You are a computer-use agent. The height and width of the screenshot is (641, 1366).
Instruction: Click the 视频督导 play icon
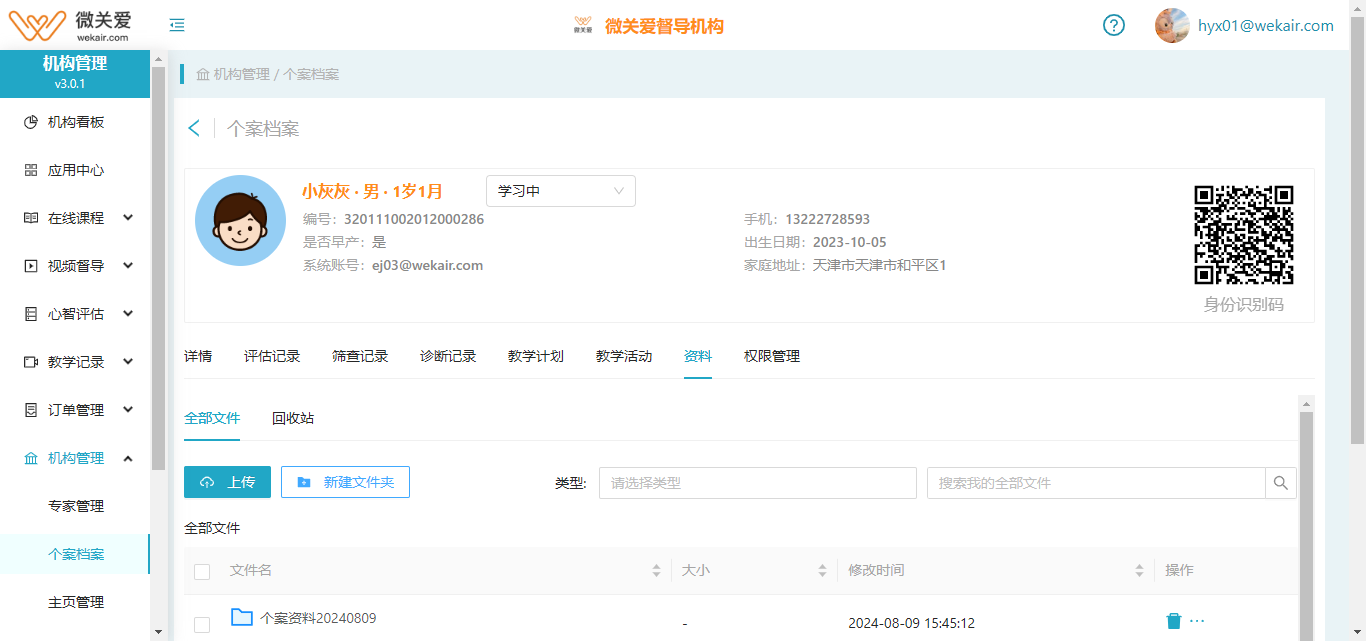pyautogui.click(x=31, y=266)
